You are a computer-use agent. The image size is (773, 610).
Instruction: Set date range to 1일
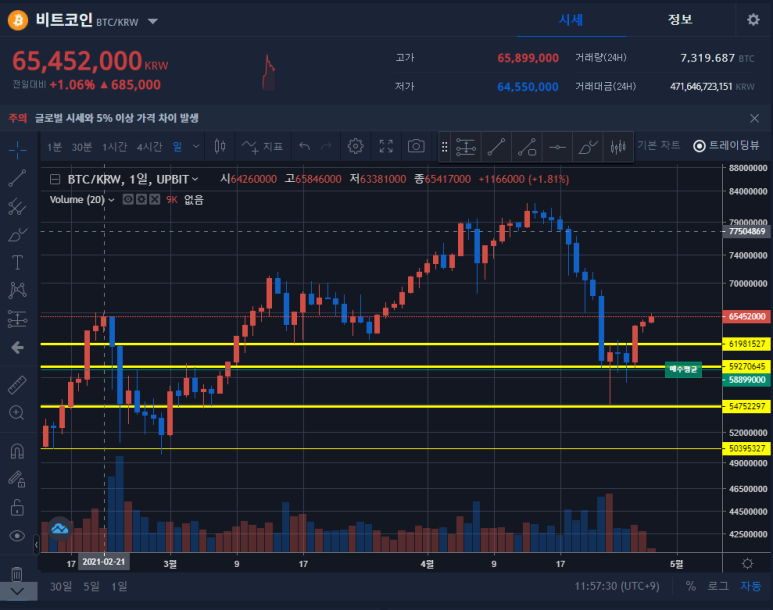[x=119, y=586]
